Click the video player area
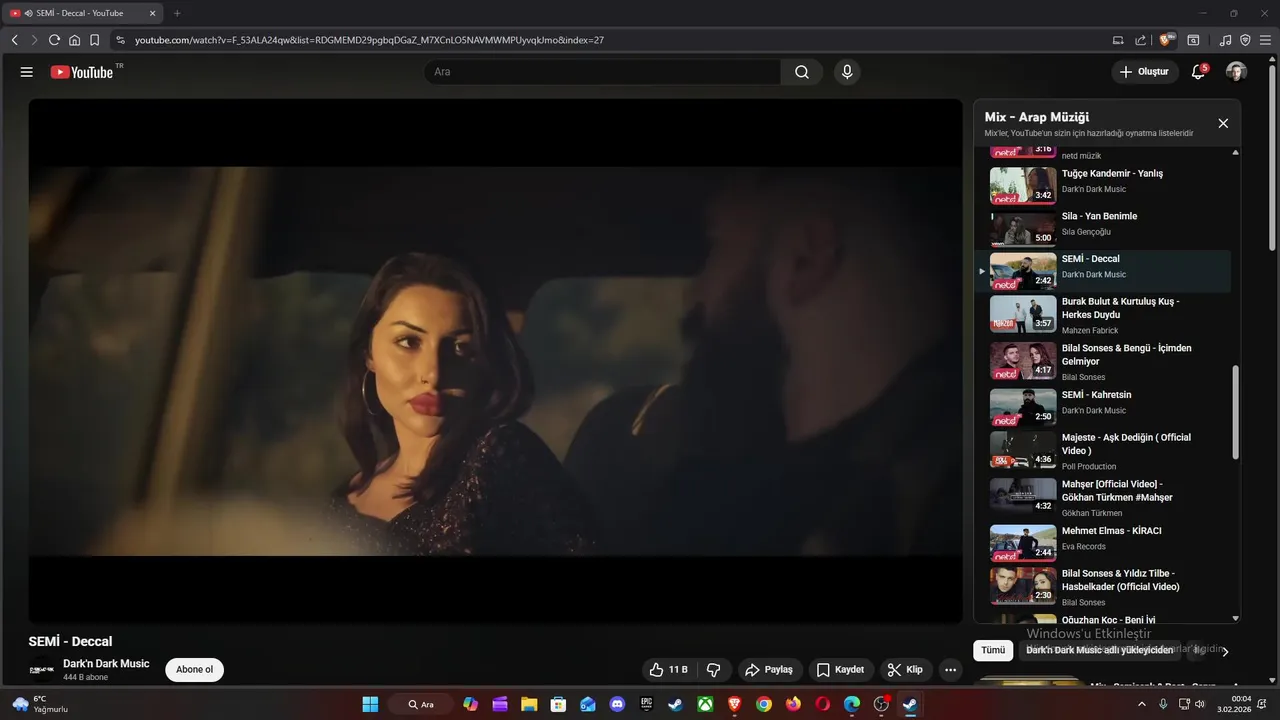1280x720 pixels. click(495, 361)
